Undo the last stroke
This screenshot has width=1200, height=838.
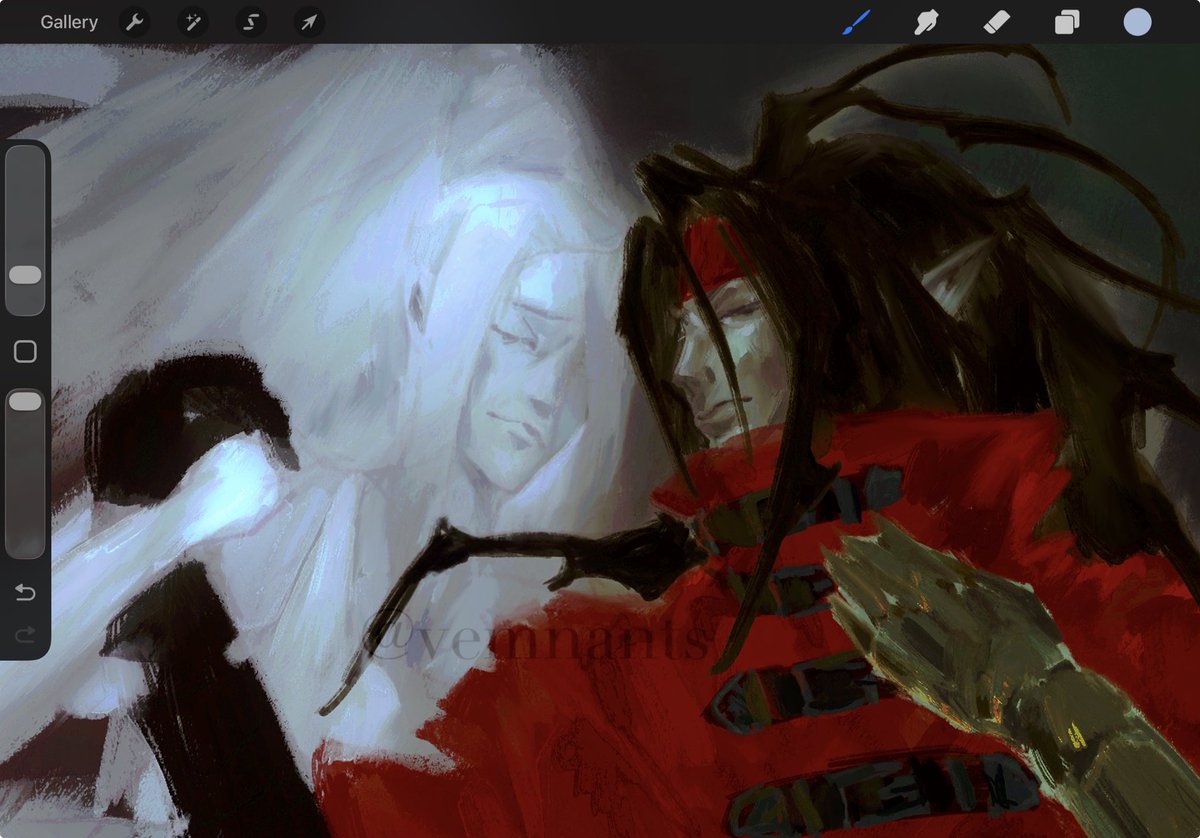[25, 593]
